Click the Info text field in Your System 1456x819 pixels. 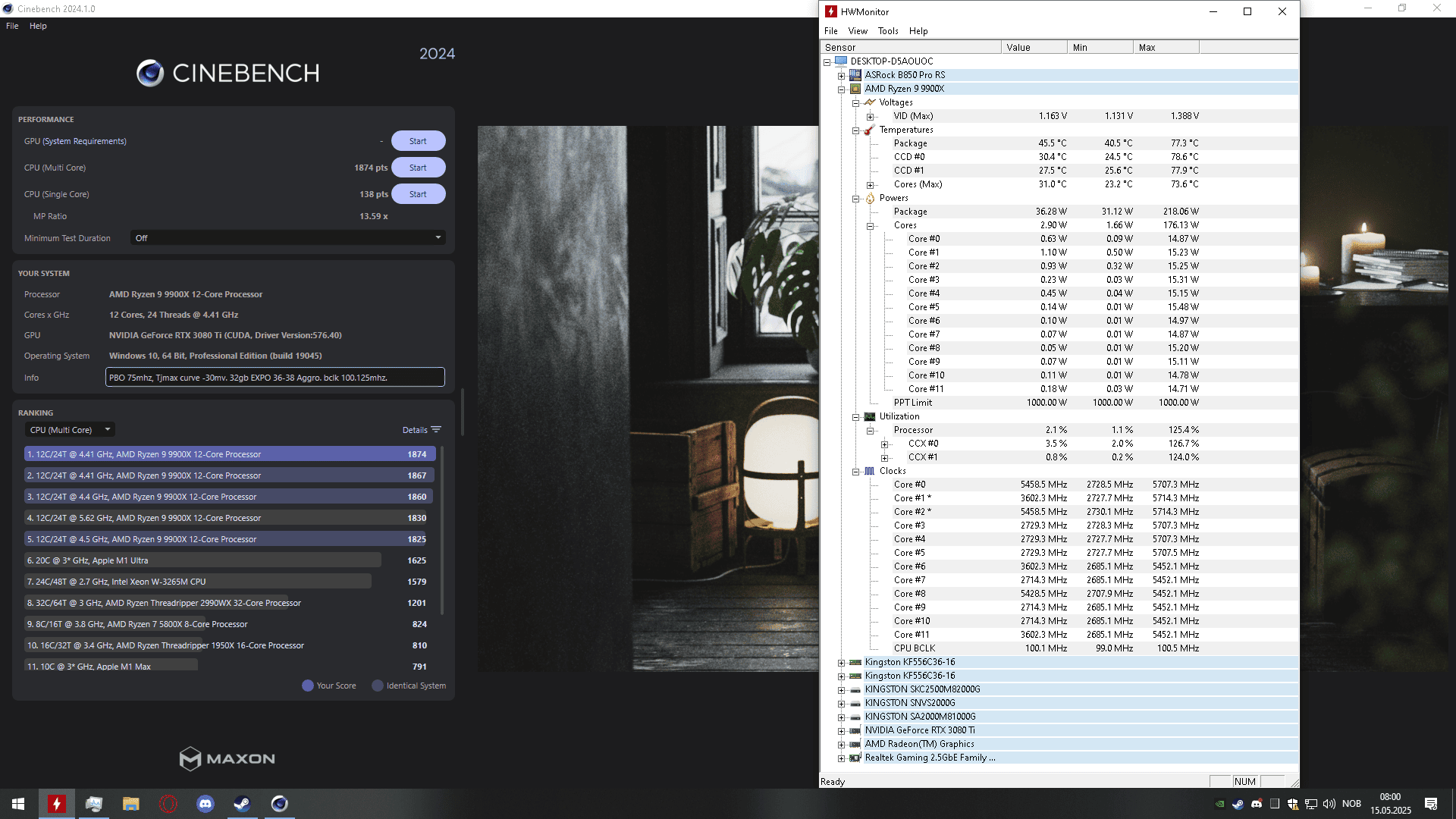(x=275, y=378)
